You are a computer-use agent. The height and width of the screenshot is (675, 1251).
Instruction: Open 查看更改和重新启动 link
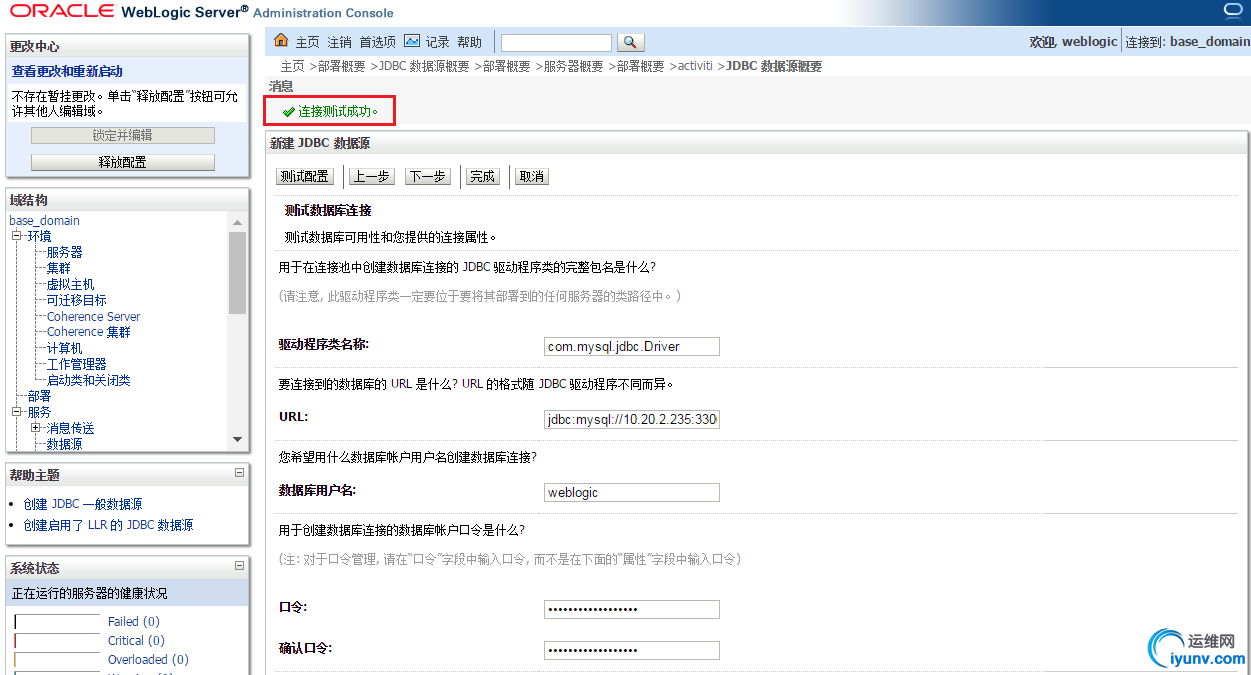(67, 71)
